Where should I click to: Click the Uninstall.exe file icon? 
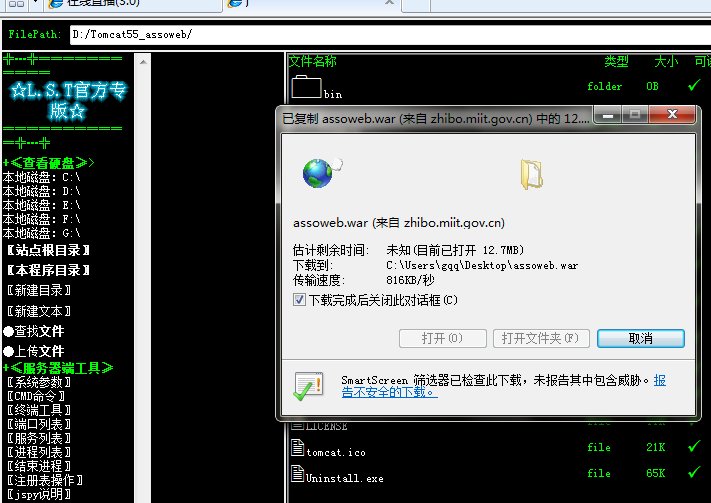tap(297, 474)
